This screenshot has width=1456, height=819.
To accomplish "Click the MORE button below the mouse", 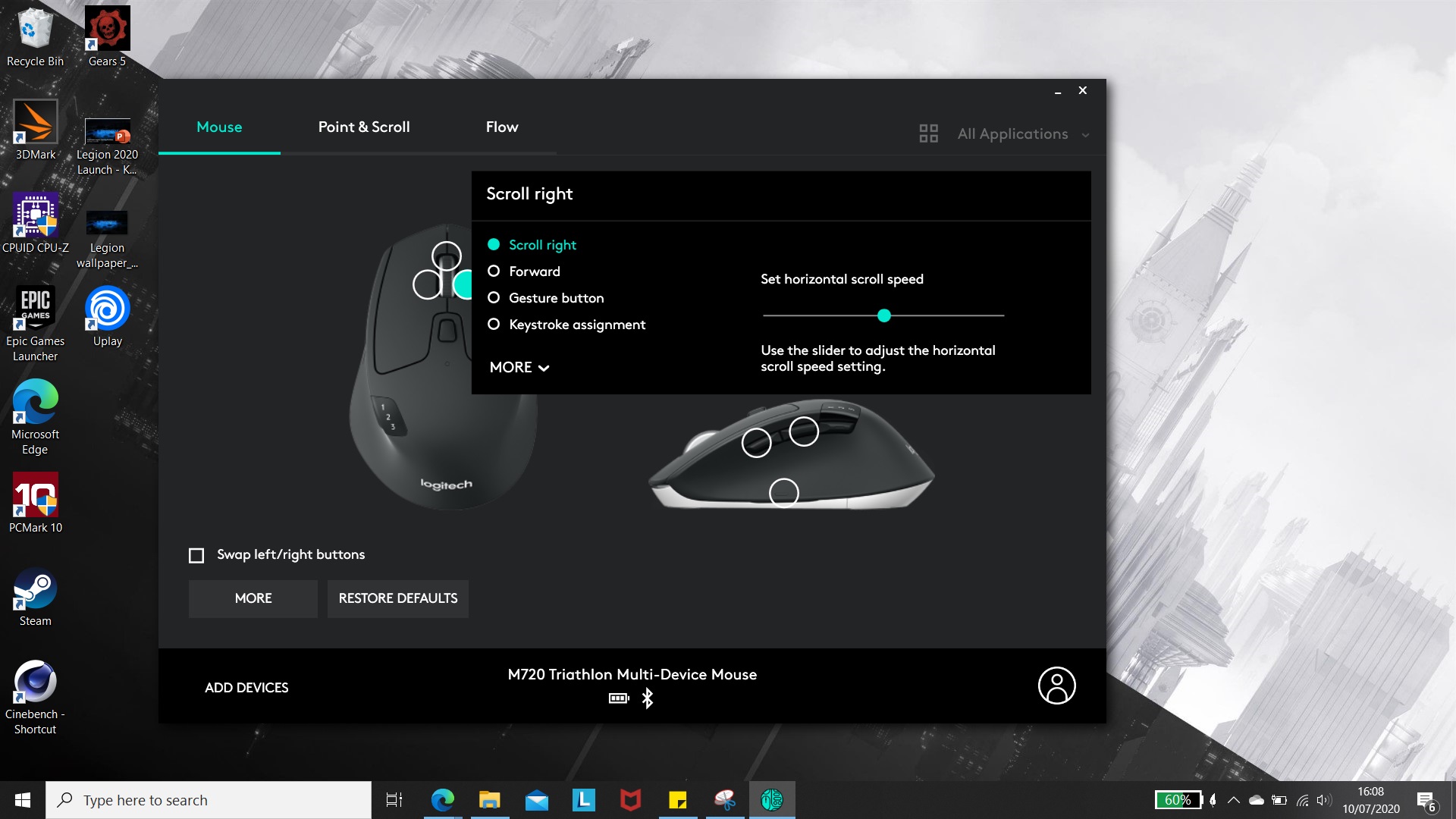I will tap(253, 598).
